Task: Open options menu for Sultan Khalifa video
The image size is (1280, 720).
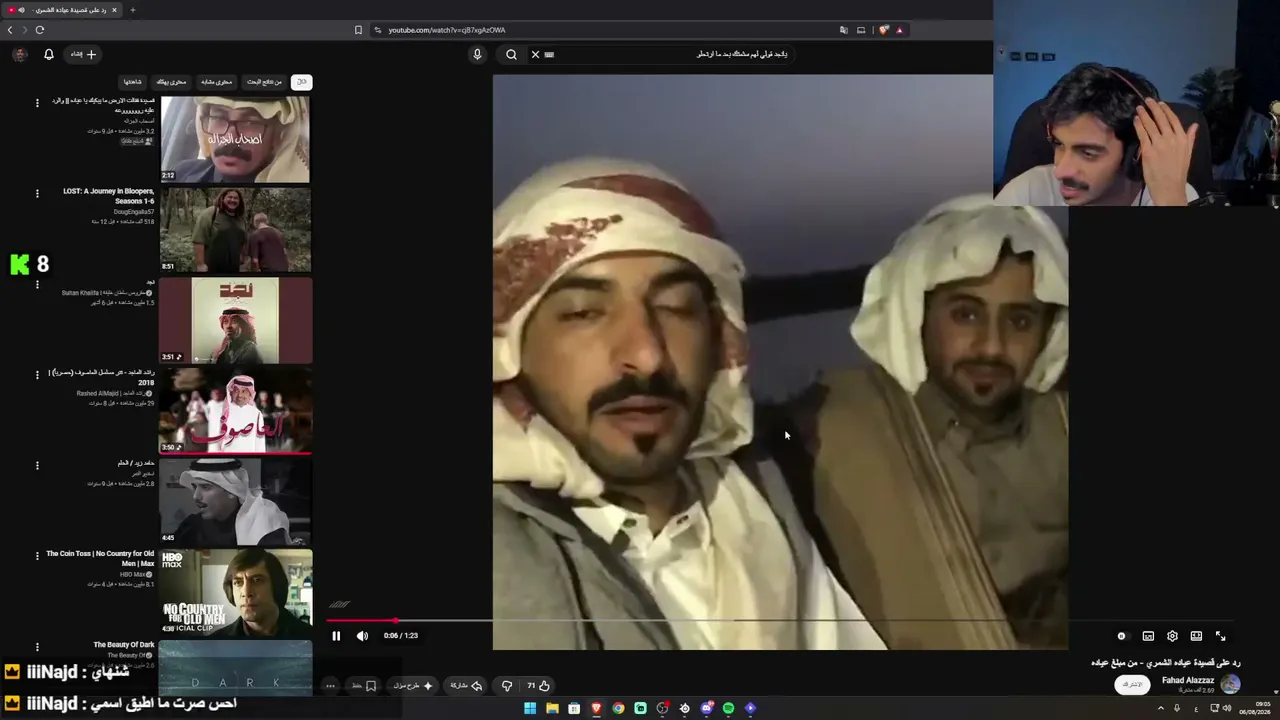Action: 37,284
